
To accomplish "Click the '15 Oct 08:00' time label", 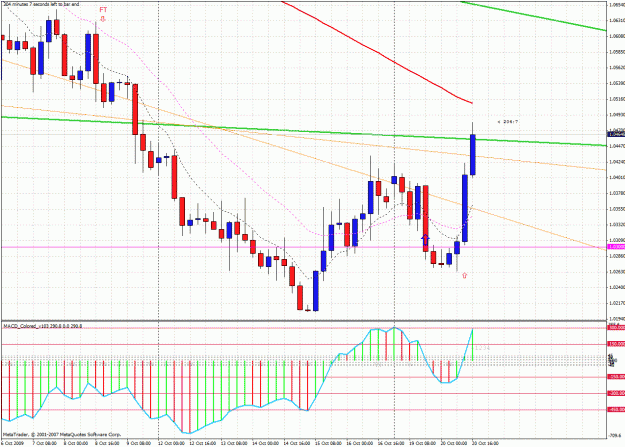I will point(328,443).
